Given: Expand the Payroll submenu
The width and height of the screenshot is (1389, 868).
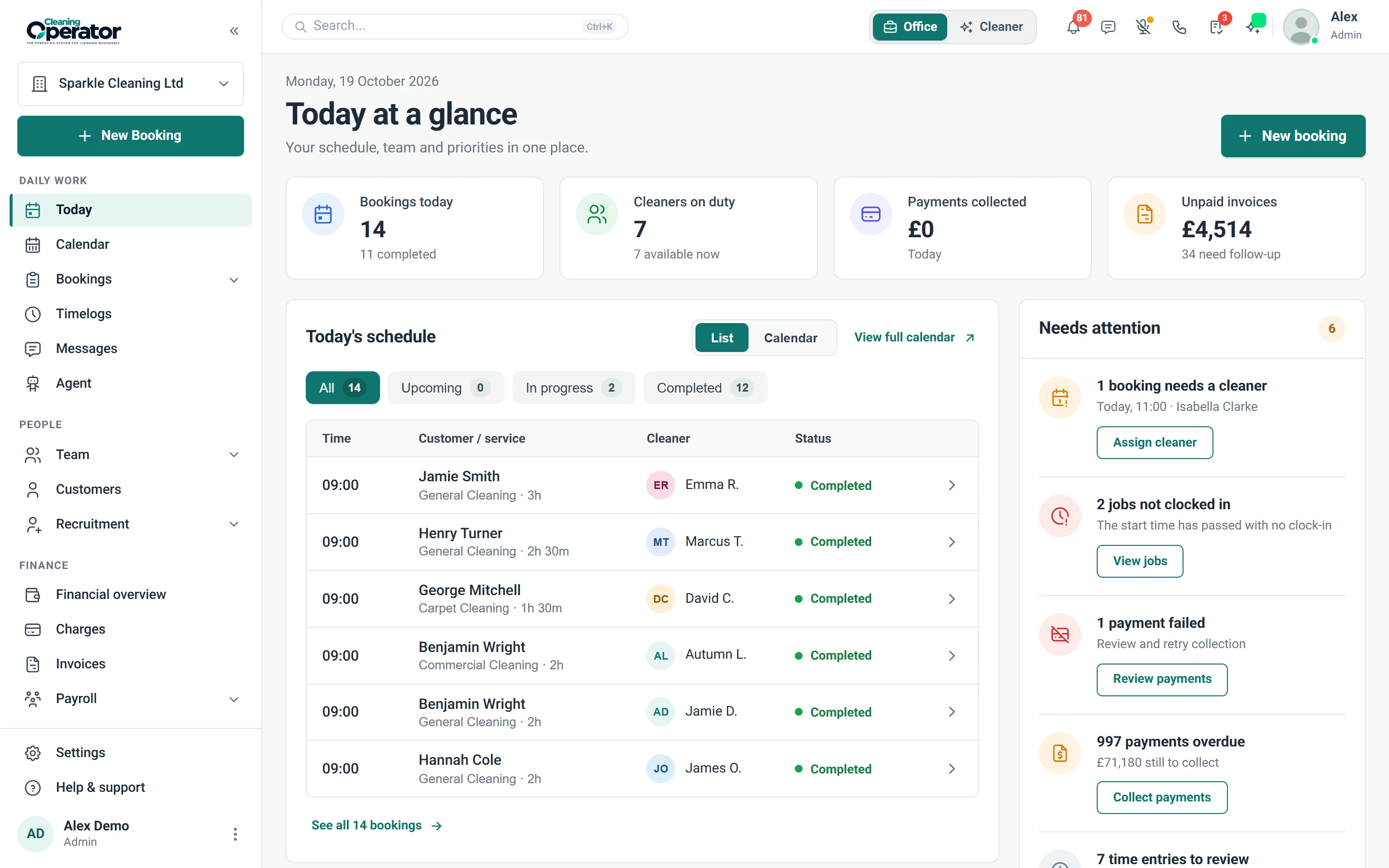Looking at the screenshot, I should coord(233,699).
